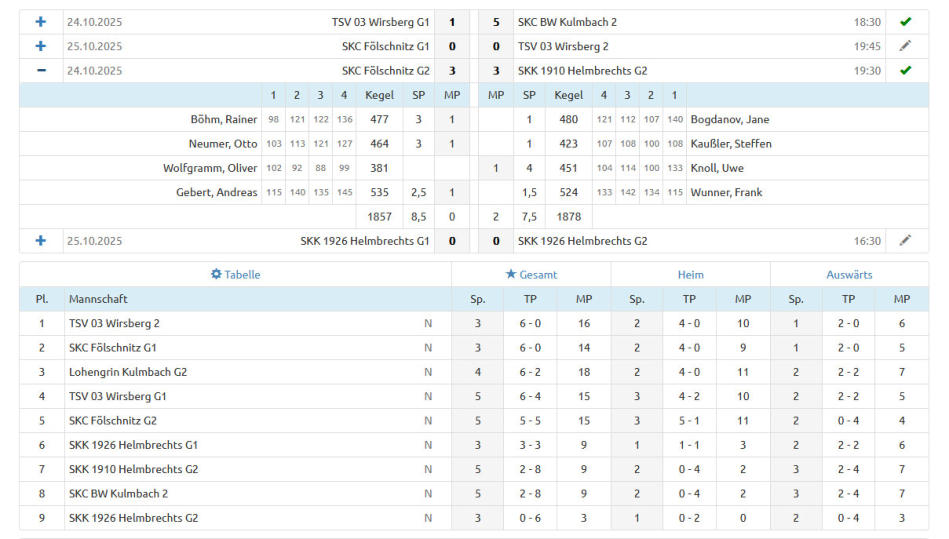
Task: Select Lohengrin Kulmbach G2 team row
Action: coord(128,372)
